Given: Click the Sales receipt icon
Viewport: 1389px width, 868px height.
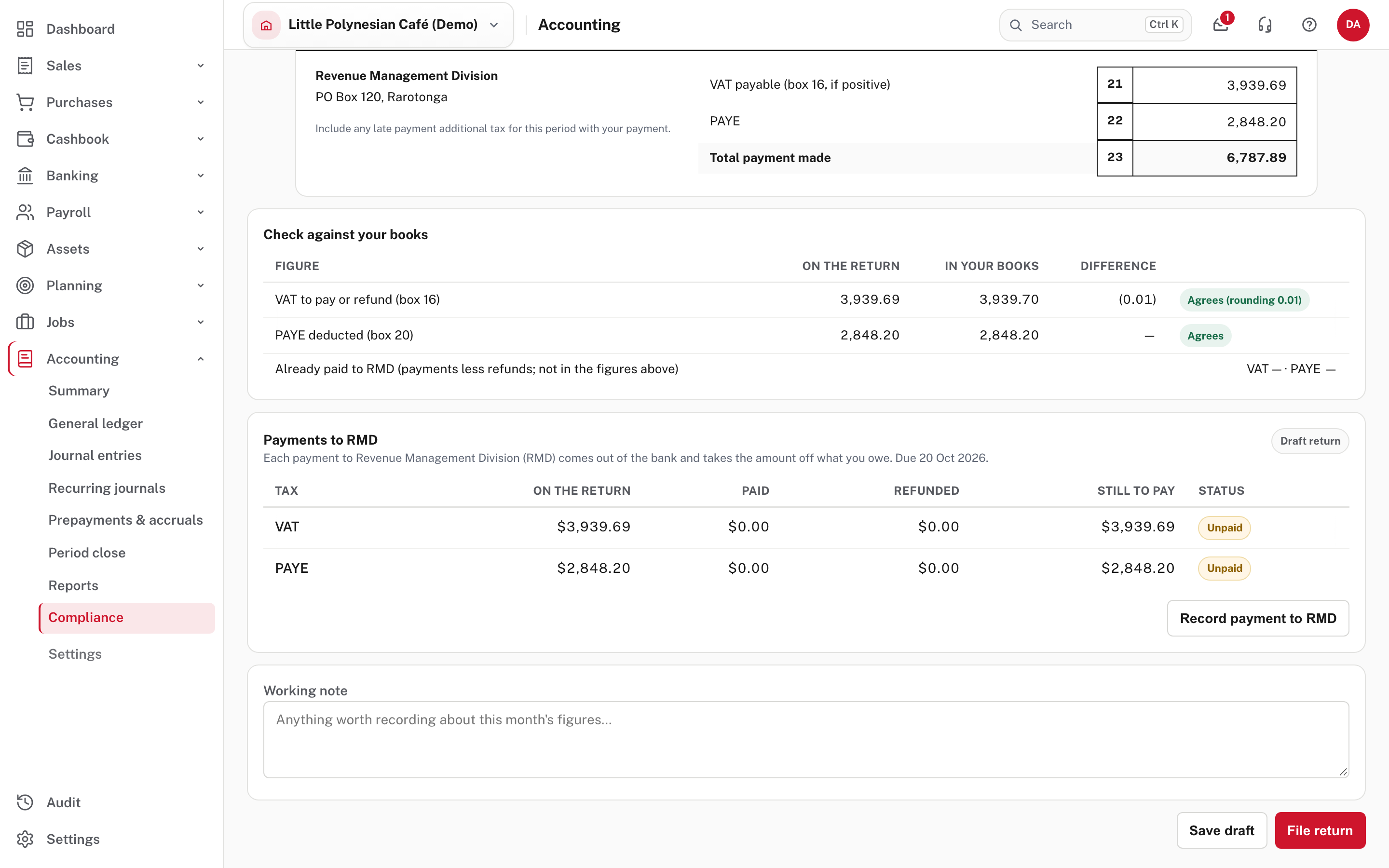Looking at the screenshot, I should click(x=25, y=66).
